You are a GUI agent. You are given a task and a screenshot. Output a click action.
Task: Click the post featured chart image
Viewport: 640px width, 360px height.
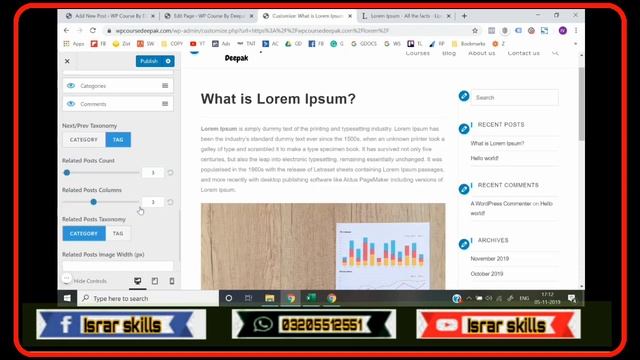[323, 246]
